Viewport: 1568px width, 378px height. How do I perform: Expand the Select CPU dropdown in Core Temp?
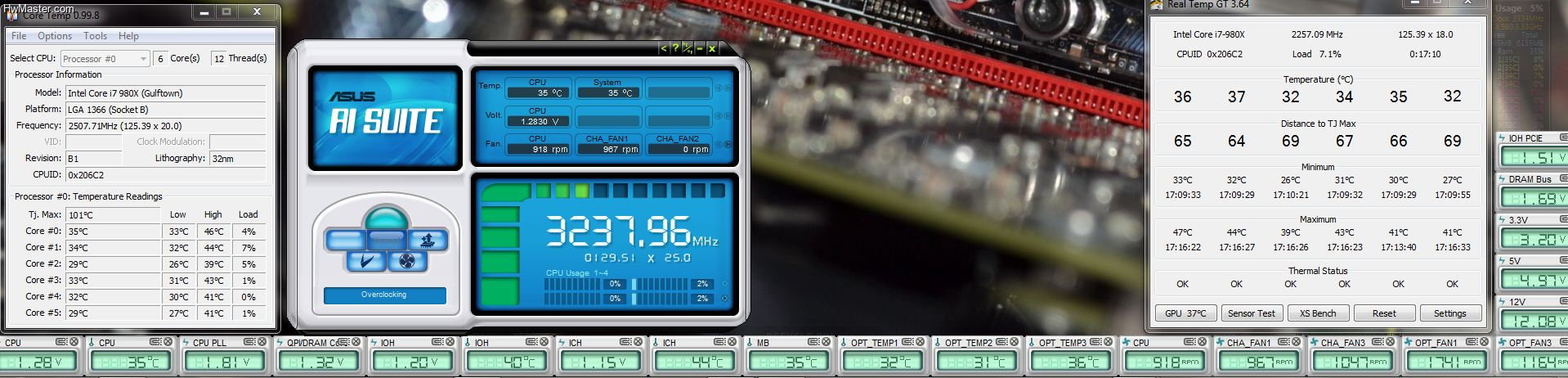[105, 59]
